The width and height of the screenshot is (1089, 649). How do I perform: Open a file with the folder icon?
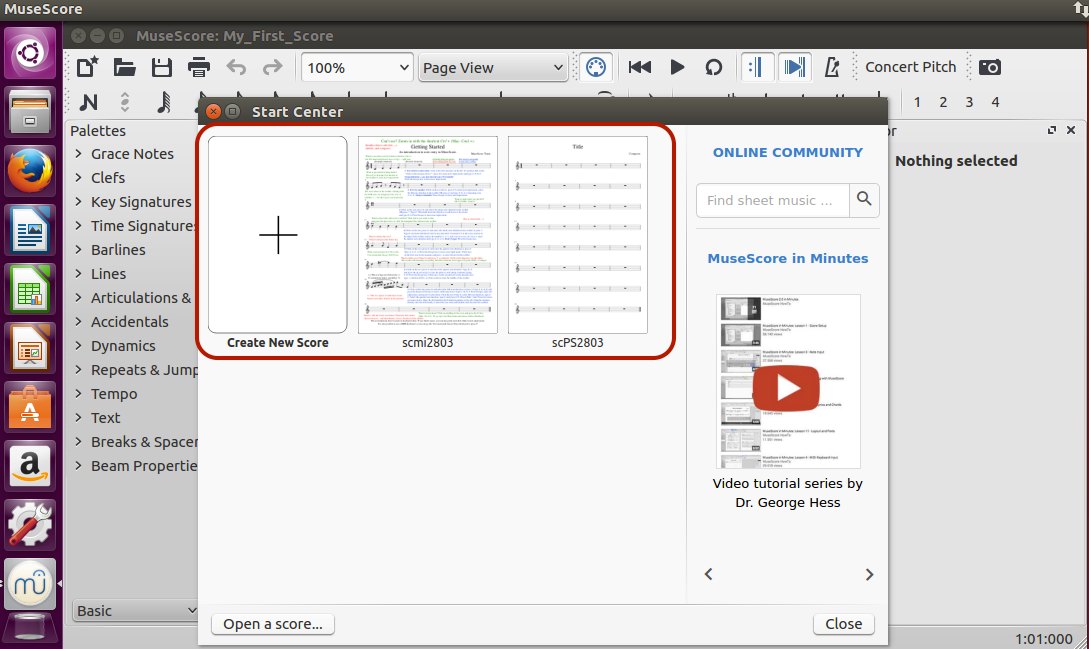(124, 67)
